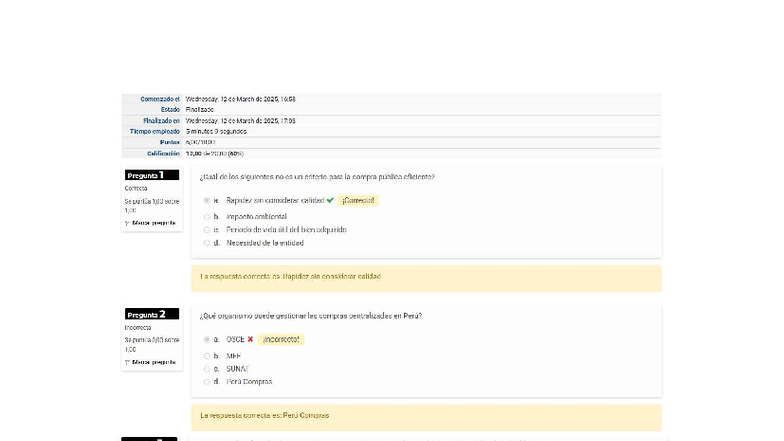Select option c 'Periodo de vida útil'
The width and height of the screenshot is (784, 441).
[207, 230]
